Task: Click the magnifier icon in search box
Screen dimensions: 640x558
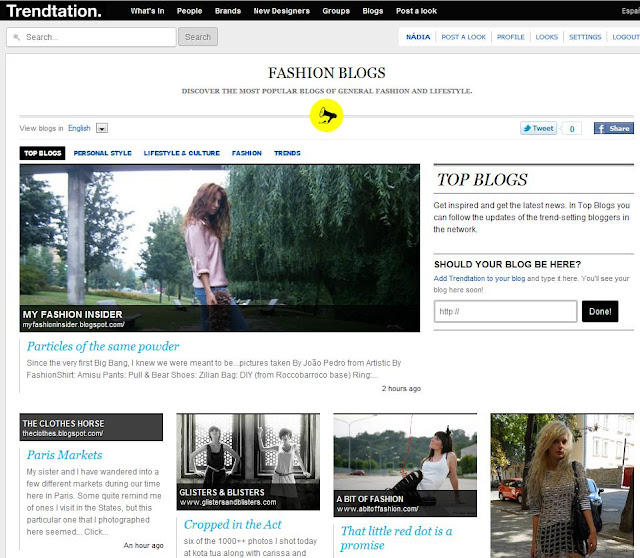Action: point(17,37)
